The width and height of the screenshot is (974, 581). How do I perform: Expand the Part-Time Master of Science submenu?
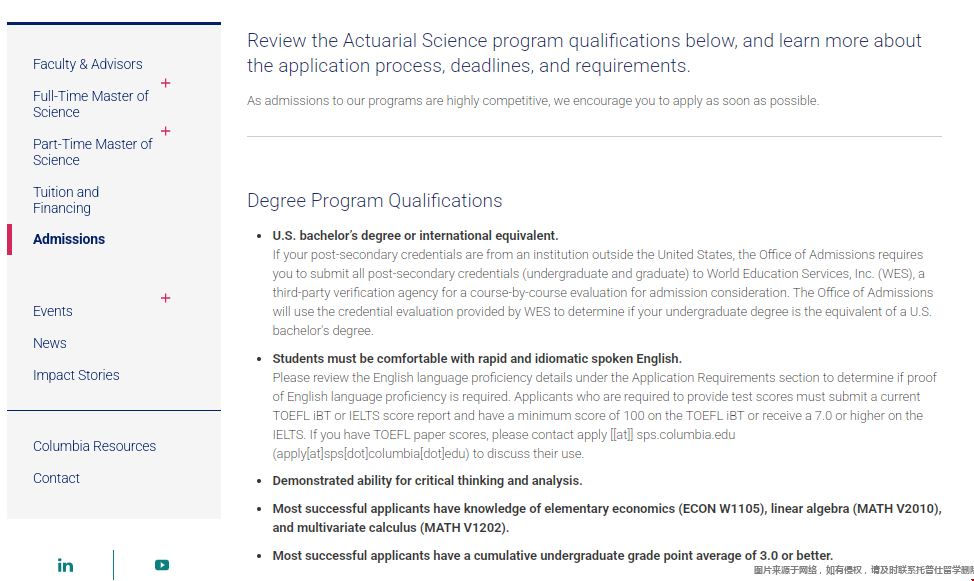pyautogui.click(x=166, y=131)
